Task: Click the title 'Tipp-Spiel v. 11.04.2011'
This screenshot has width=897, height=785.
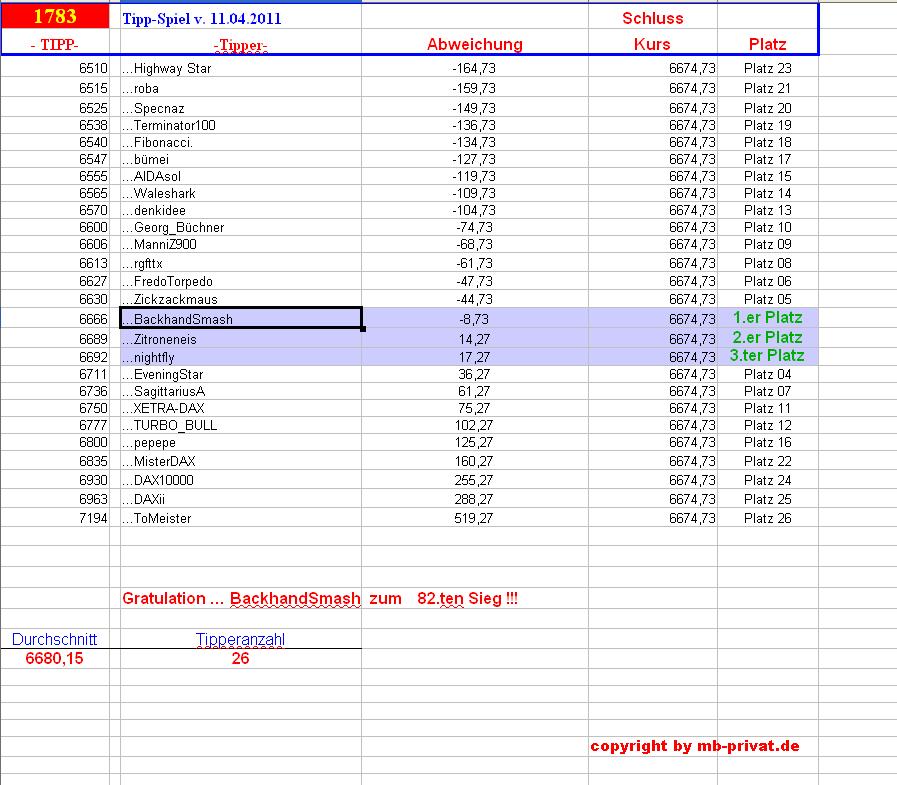Action: tap(201, 19)
